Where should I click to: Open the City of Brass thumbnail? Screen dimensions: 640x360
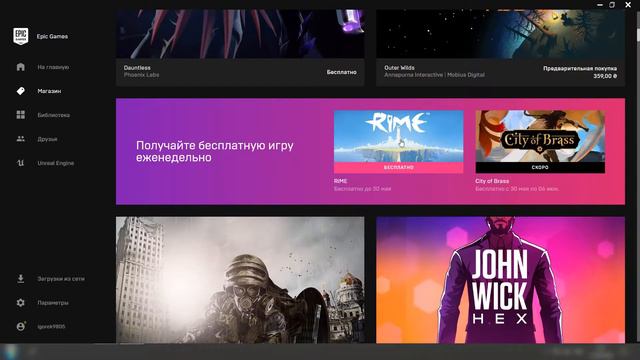(x=540, y=136)
